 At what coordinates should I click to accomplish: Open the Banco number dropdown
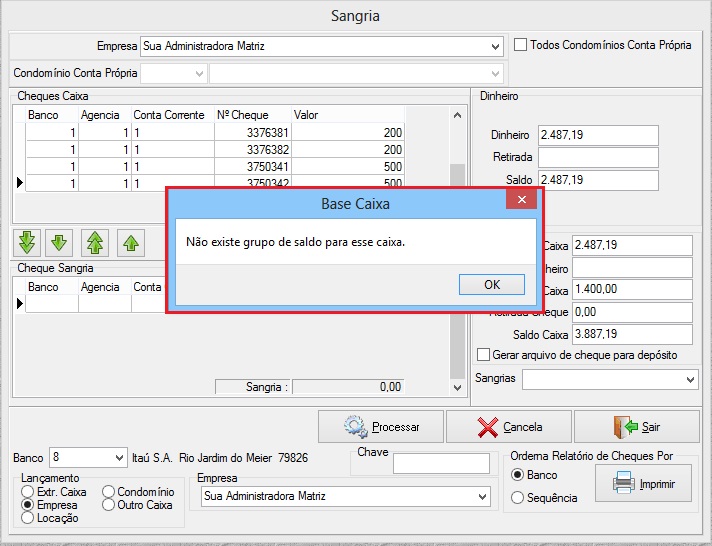(x=121, y=458)
